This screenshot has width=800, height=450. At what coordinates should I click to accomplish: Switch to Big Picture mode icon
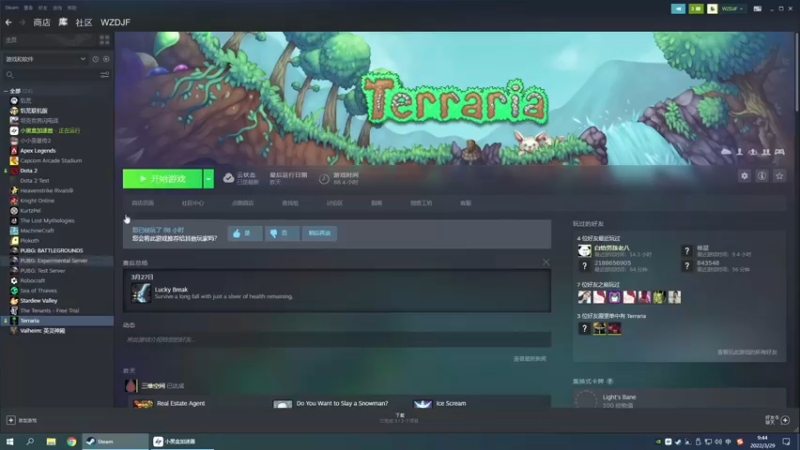click(x=758, y=9)
